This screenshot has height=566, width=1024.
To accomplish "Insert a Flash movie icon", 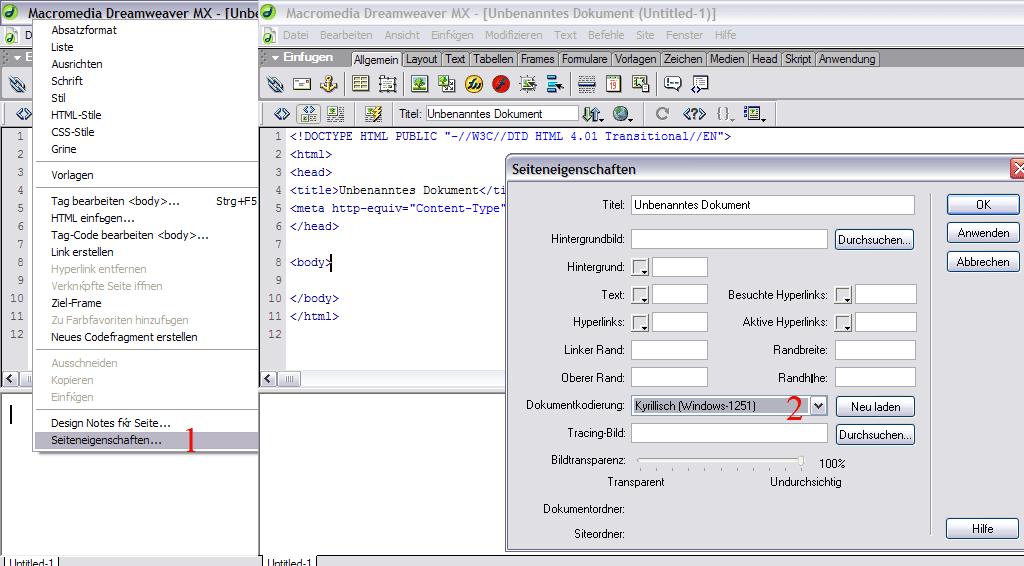I will pos(501,84).
